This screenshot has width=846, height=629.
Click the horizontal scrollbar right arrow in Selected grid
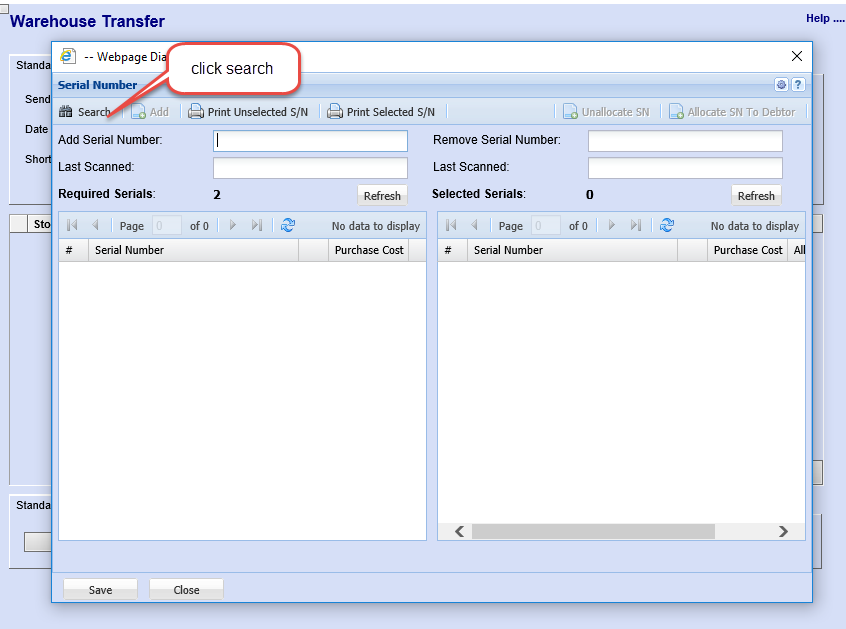[x=783, y=531]
